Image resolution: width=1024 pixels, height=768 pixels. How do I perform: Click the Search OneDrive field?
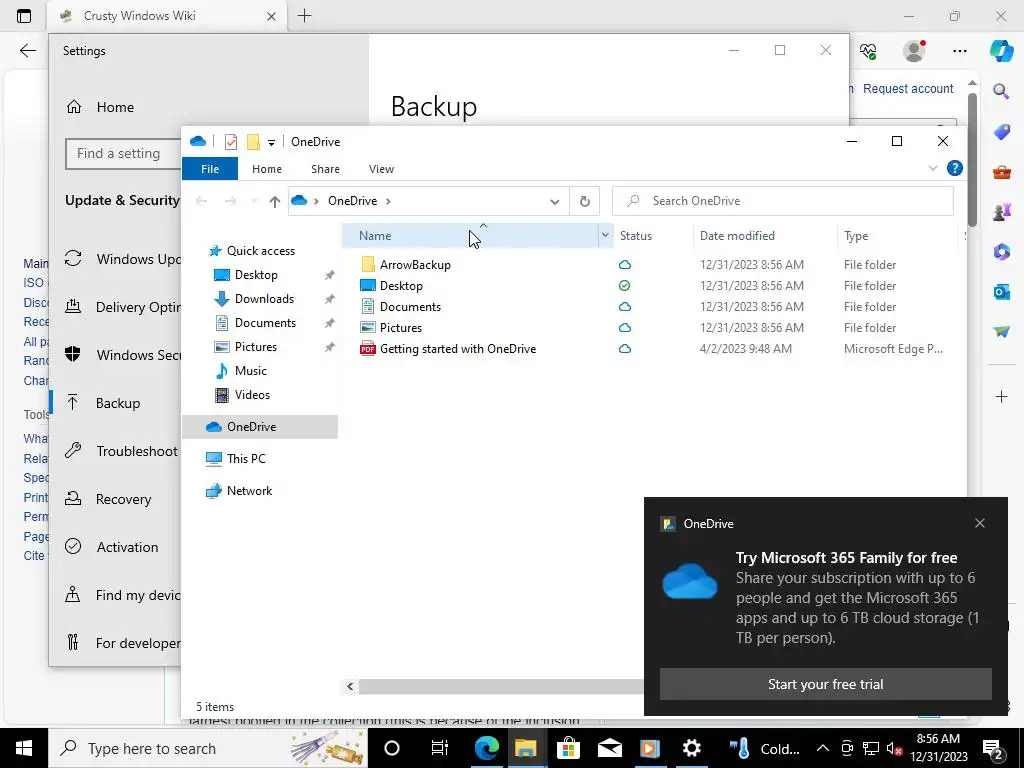[x=782, y=201]
